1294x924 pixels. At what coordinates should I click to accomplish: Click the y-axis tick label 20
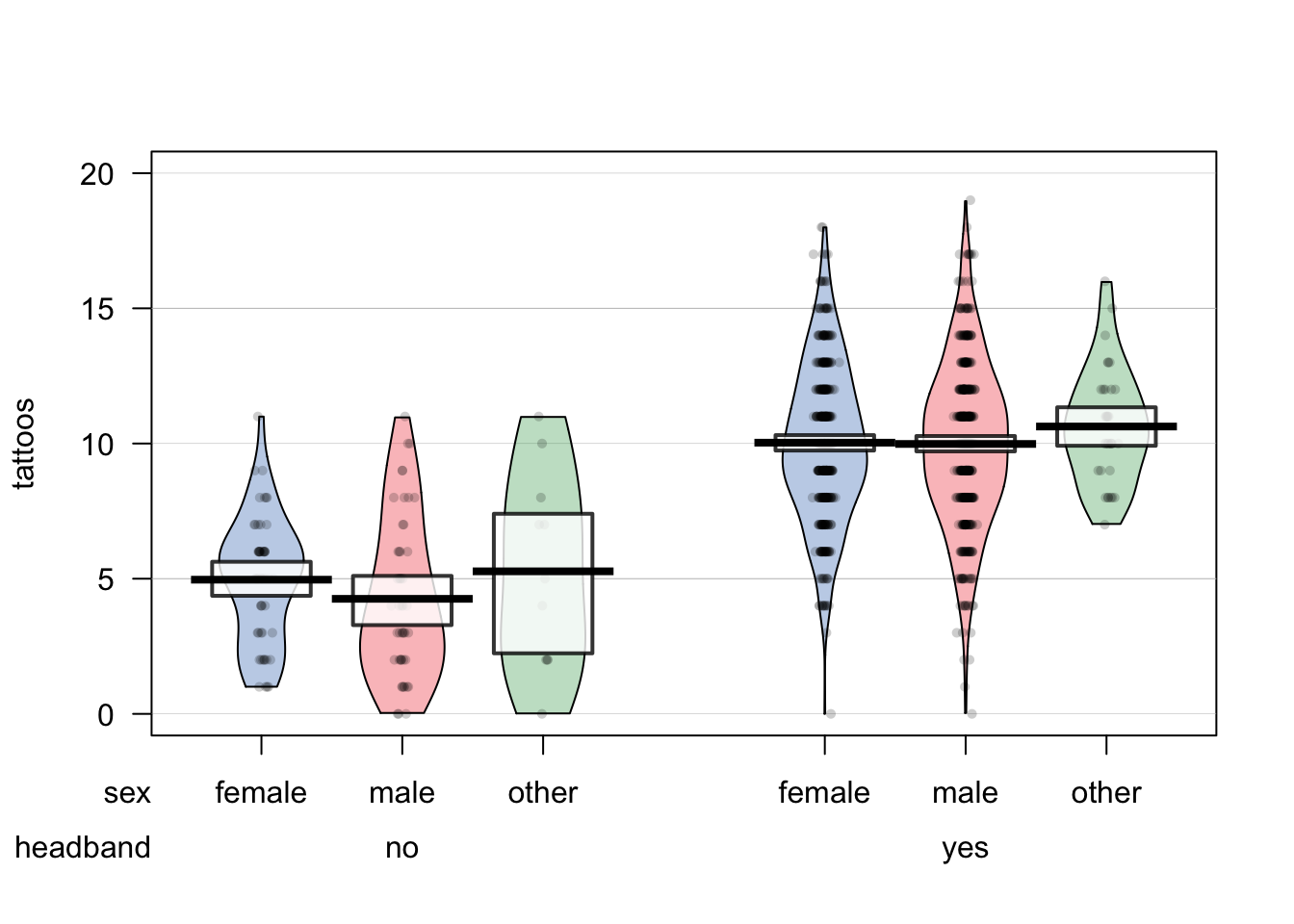tap(97, 174)
